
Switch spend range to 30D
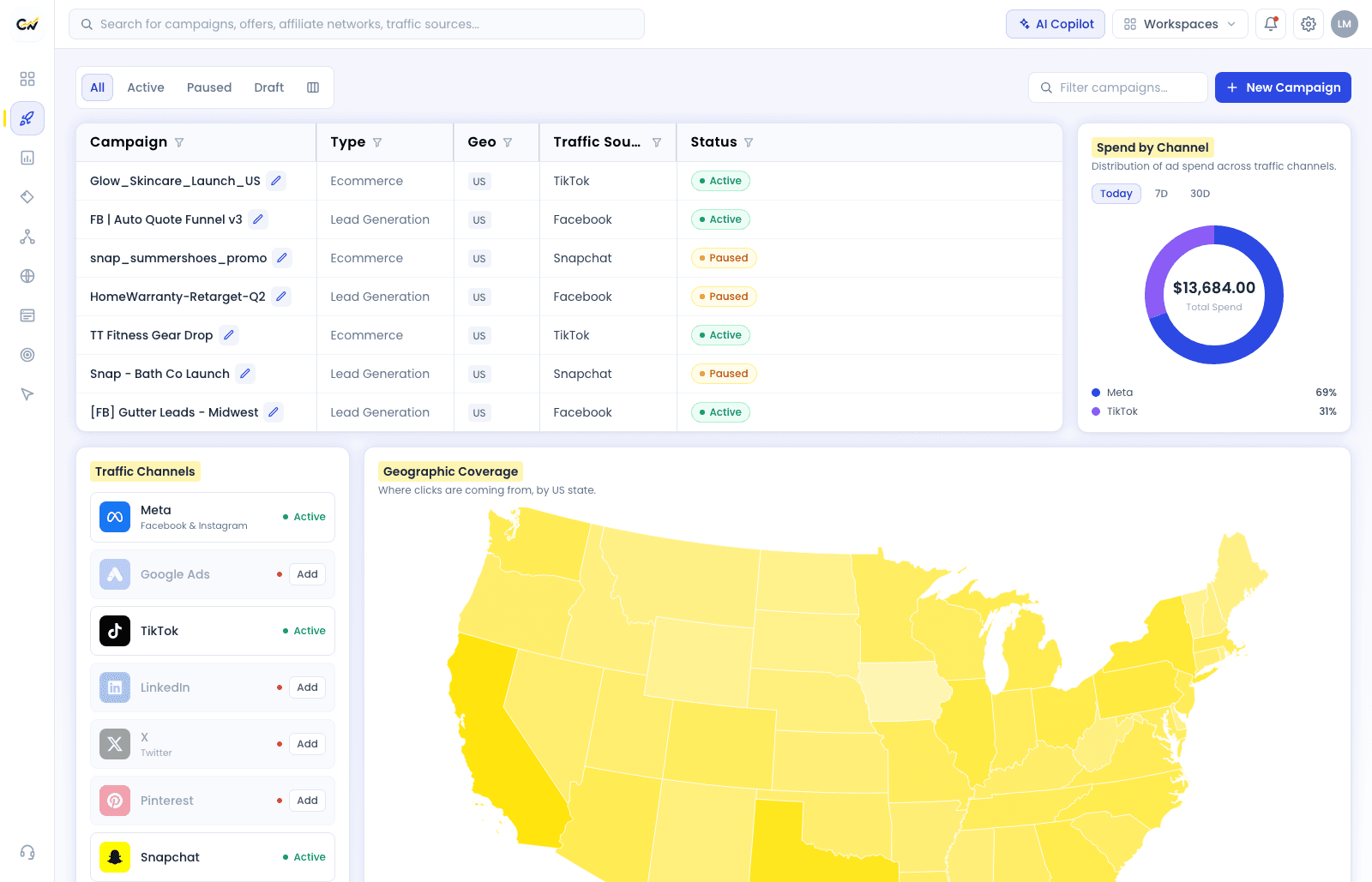1200,194
